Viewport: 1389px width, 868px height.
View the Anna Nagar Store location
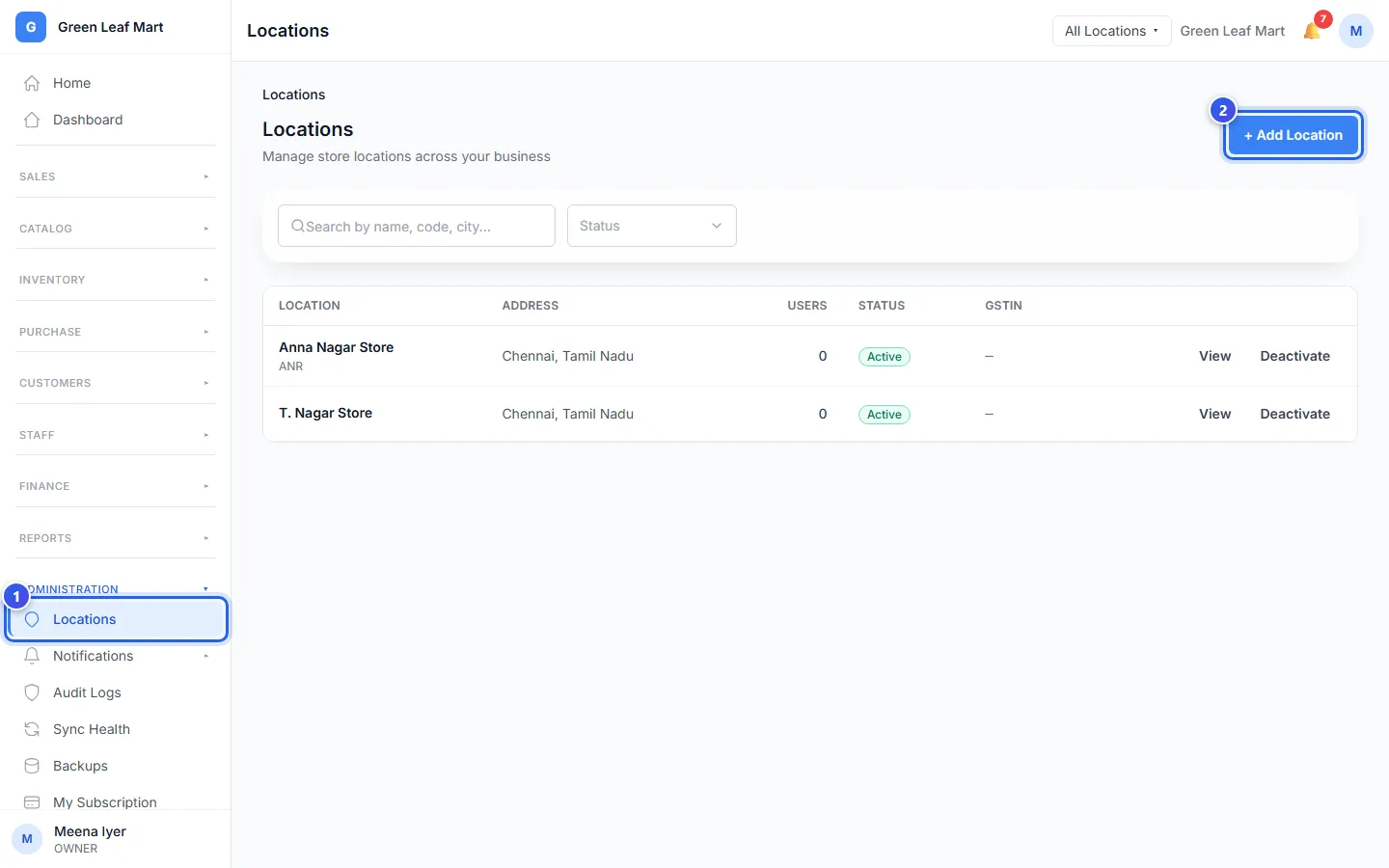[x=1214, y=356]
